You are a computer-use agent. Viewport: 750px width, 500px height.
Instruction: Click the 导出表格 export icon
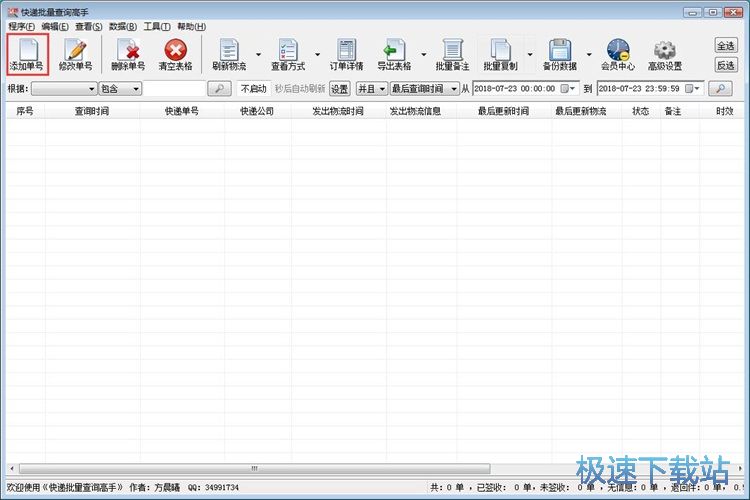[394, 54]
